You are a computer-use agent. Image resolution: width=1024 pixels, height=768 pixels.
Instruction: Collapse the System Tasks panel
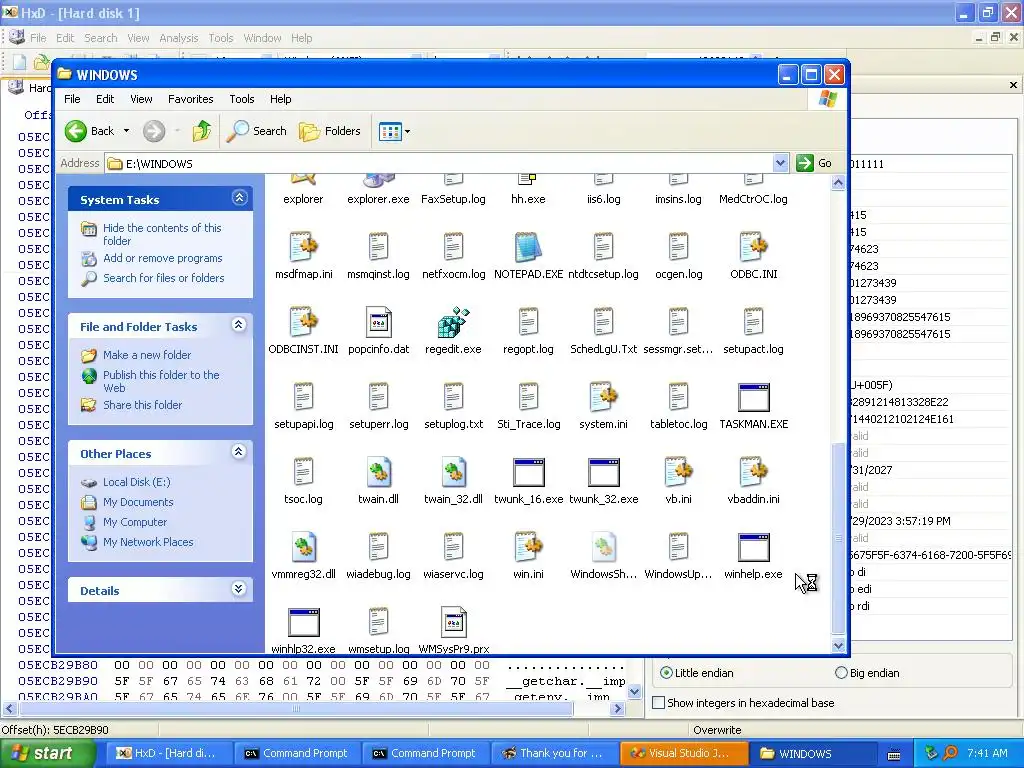coord(240,198)
